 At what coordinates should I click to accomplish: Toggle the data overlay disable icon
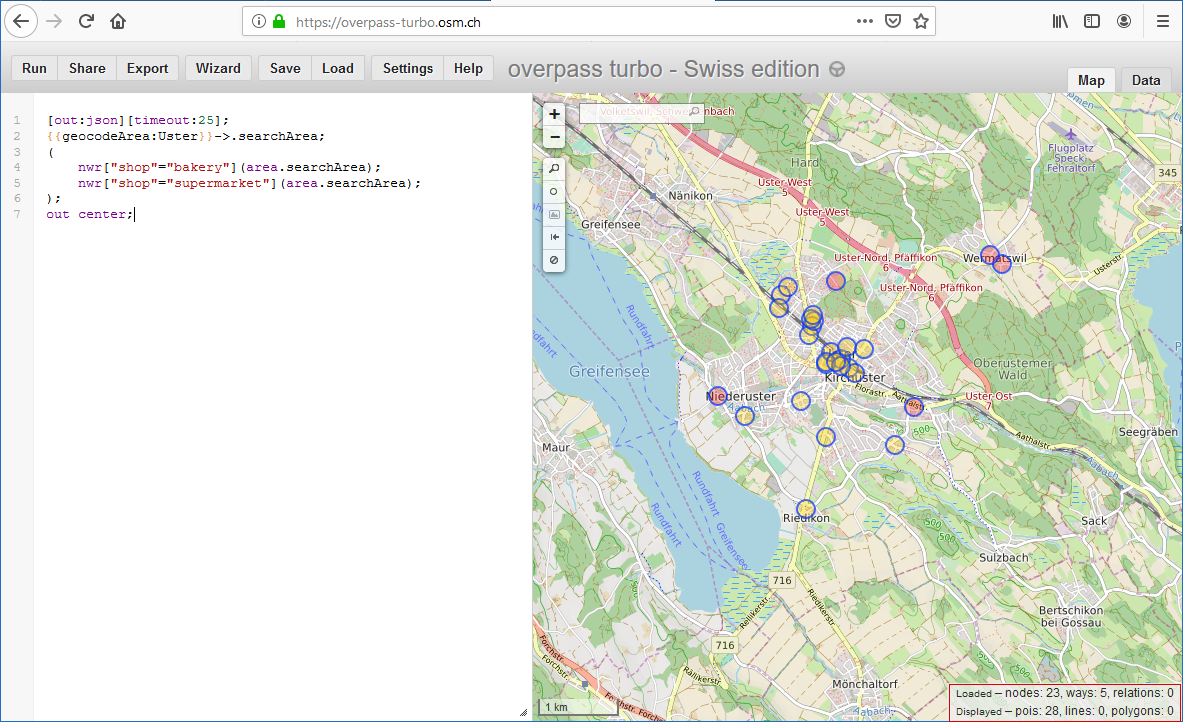tap(554, 260)
